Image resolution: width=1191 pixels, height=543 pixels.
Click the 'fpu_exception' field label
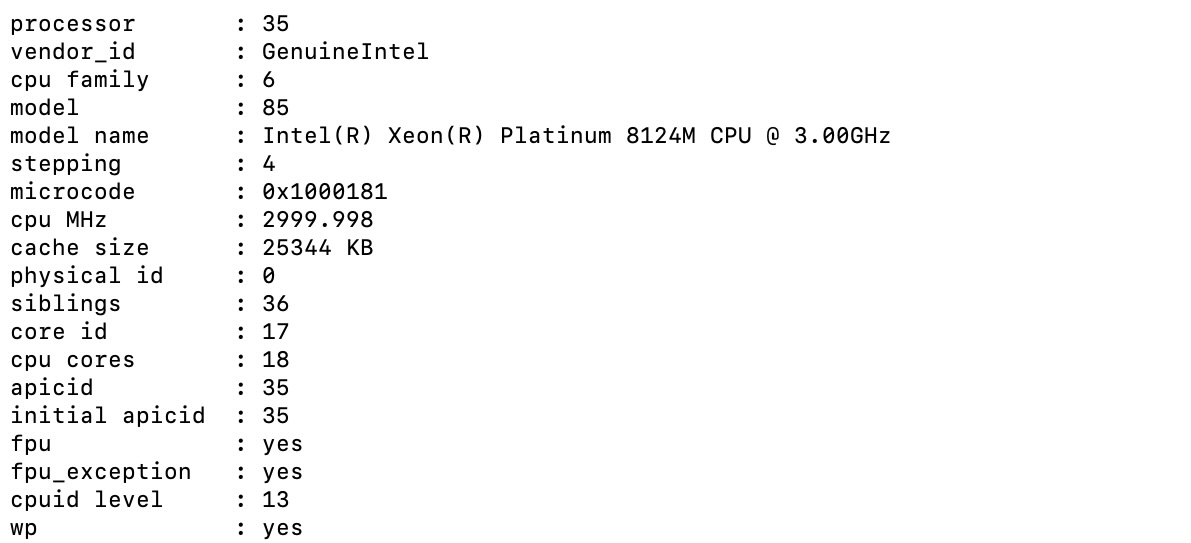pyautogui.click(x=101, y=471)
